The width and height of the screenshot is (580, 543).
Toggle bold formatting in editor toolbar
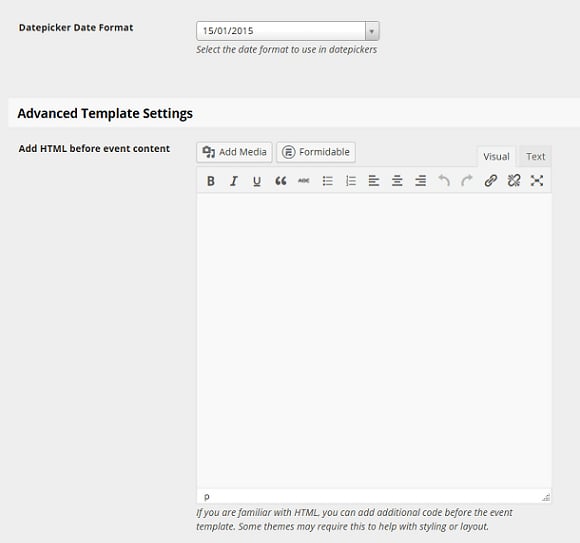pos(211,181)
